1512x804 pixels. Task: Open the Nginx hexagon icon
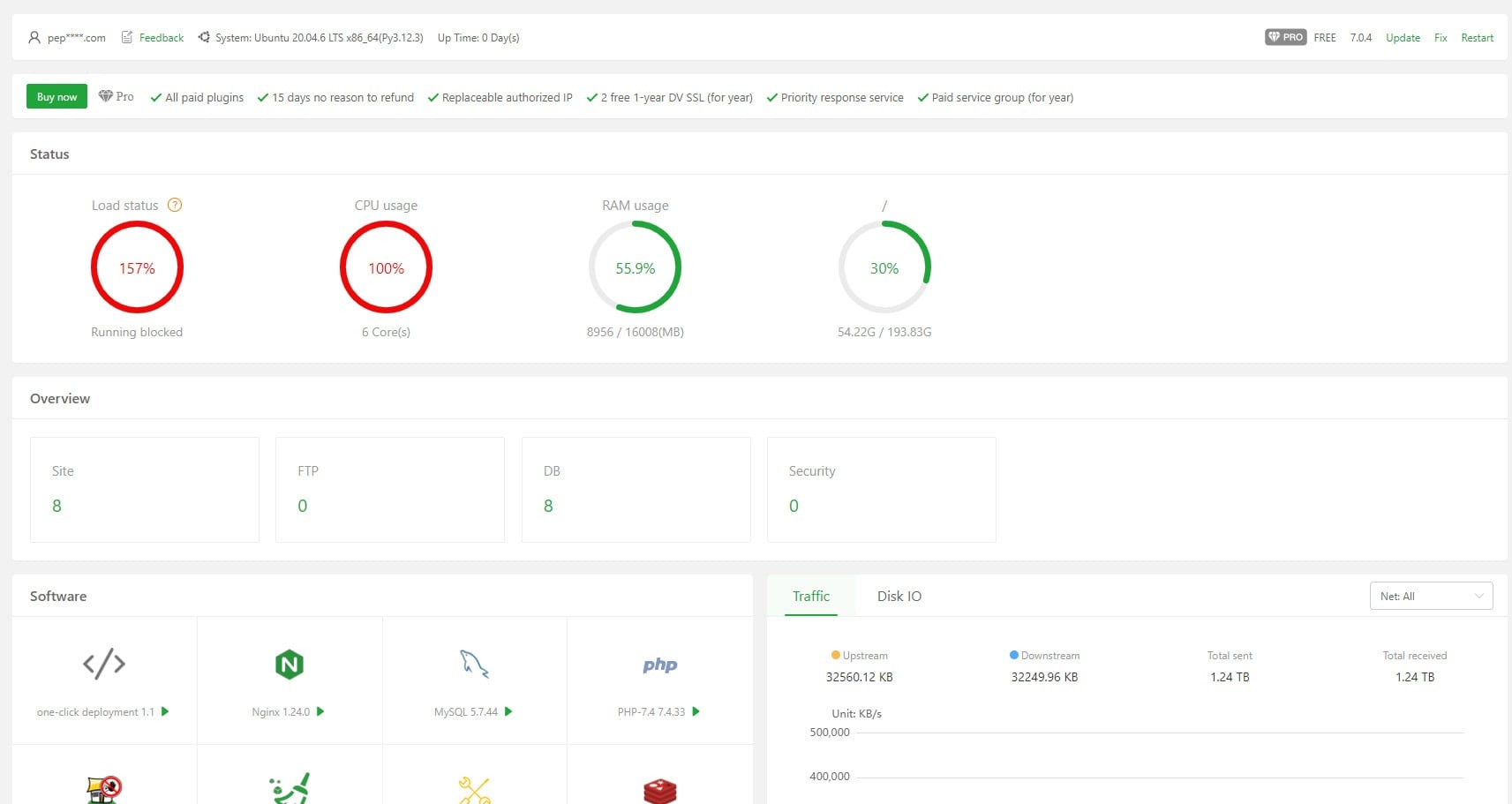[289, 665]
